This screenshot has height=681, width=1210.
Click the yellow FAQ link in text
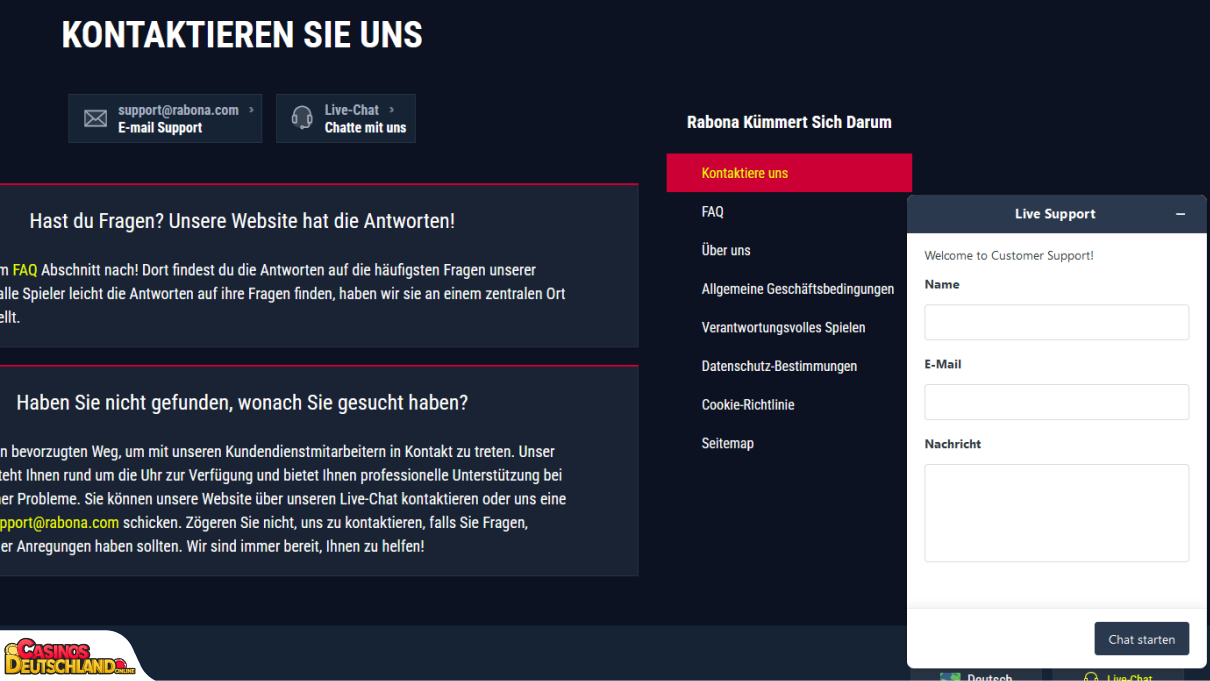click(25, 270)
